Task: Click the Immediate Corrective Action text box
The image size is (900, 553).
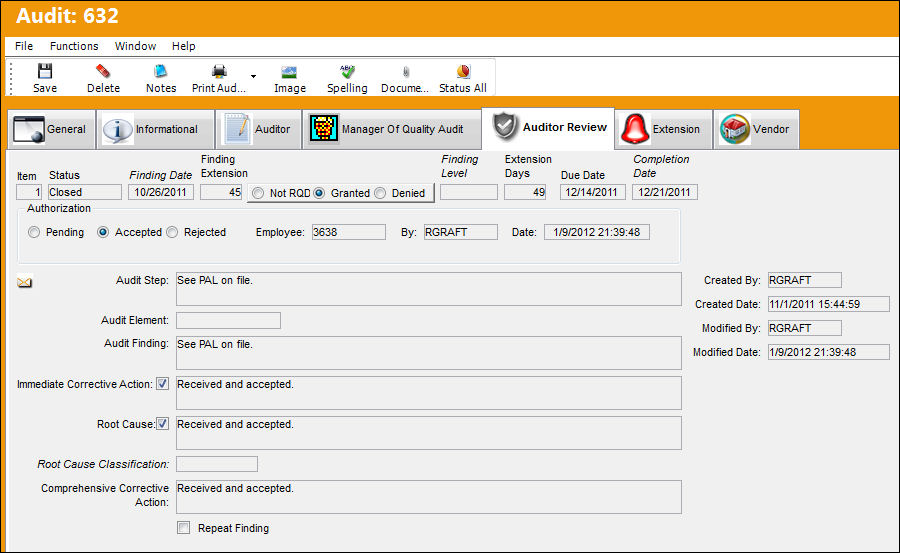Action: (429, 393)
